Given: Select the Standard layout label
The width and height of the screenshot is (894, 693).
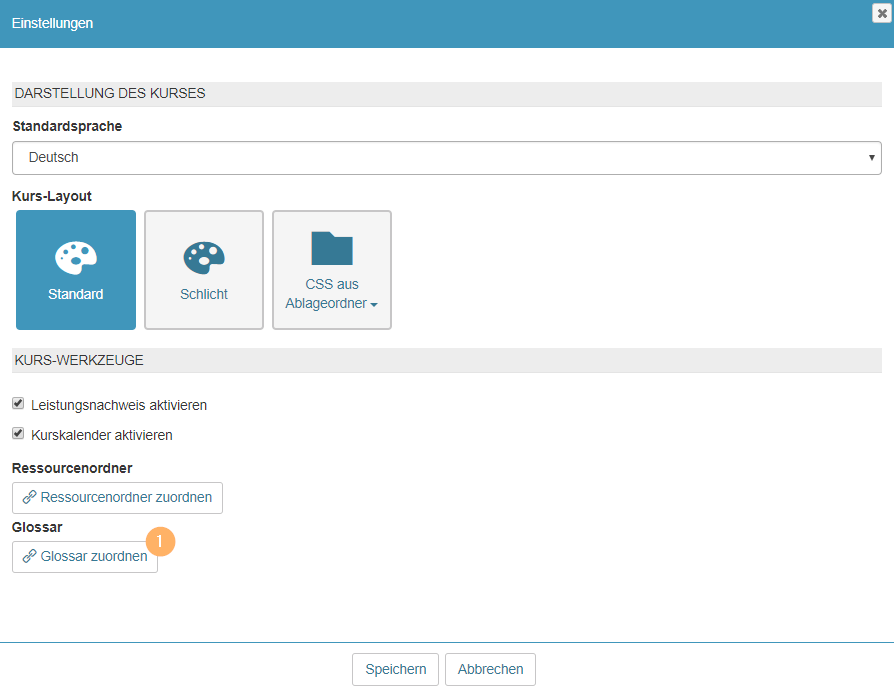Looking at the screenshot, I should click(76, 295).
